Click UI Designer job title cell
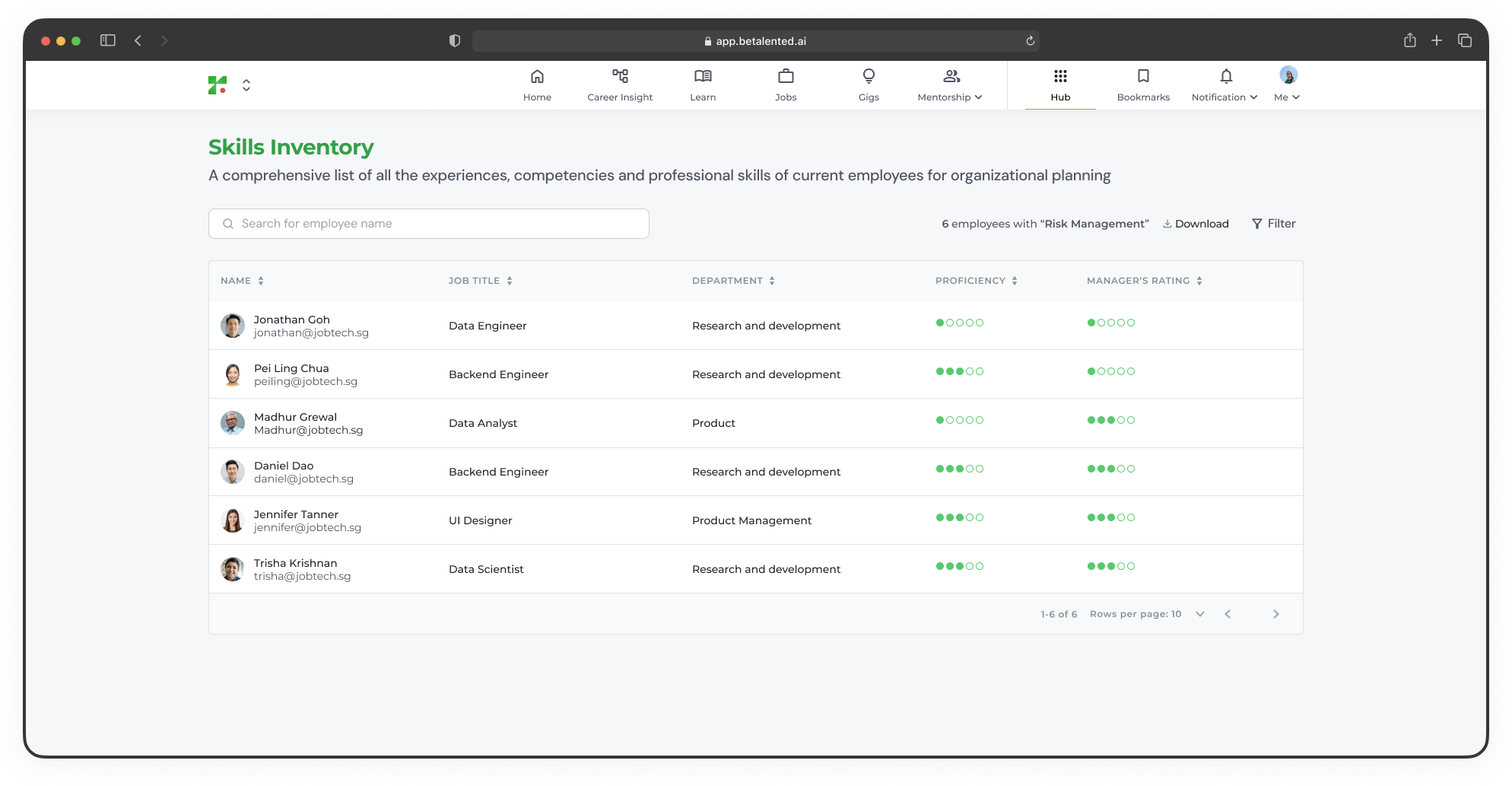The image size is (1512, 786). [480, 520]
